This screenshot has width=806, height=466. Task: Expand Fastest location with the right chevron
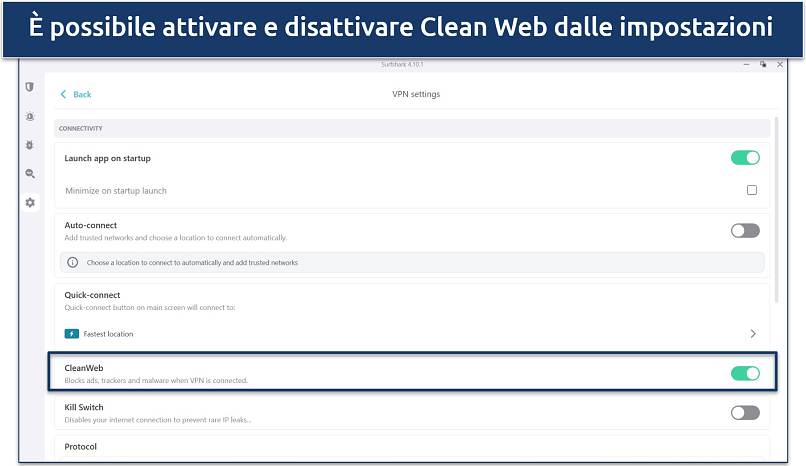click(753, 333)
